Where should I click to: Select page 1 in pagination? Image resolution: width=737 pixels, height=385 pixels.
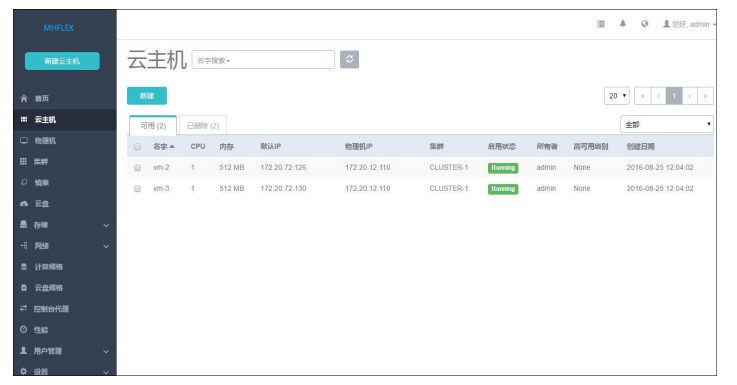[674, 96]
